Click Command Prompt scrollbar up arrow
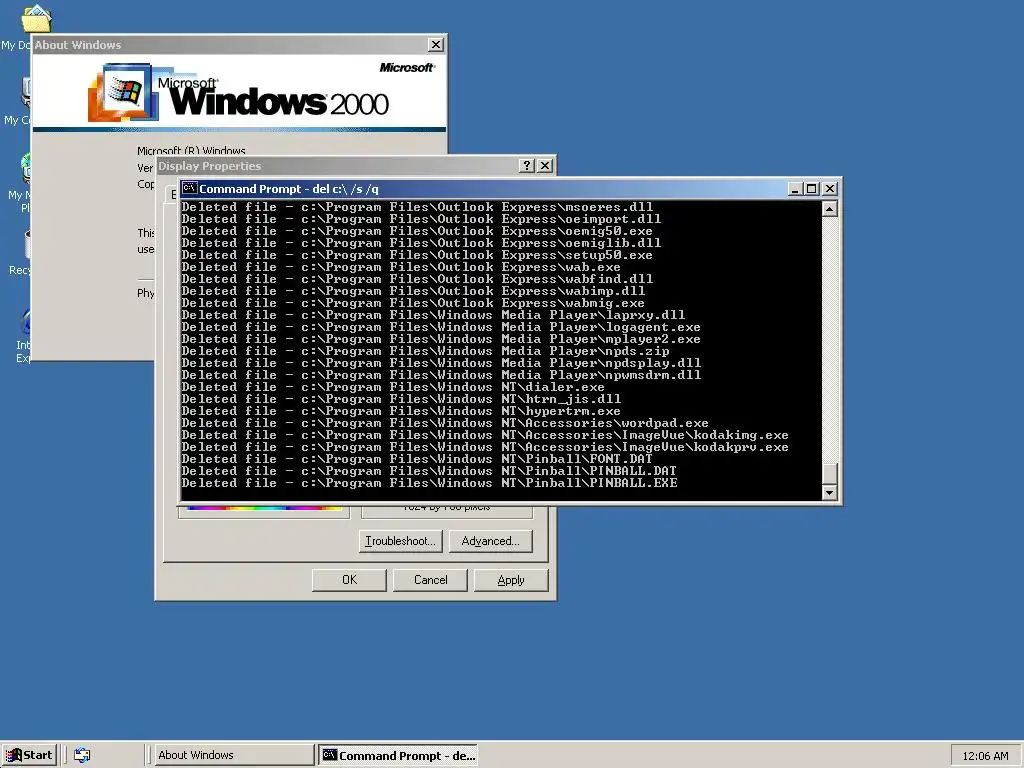 [x=829, y=209]
